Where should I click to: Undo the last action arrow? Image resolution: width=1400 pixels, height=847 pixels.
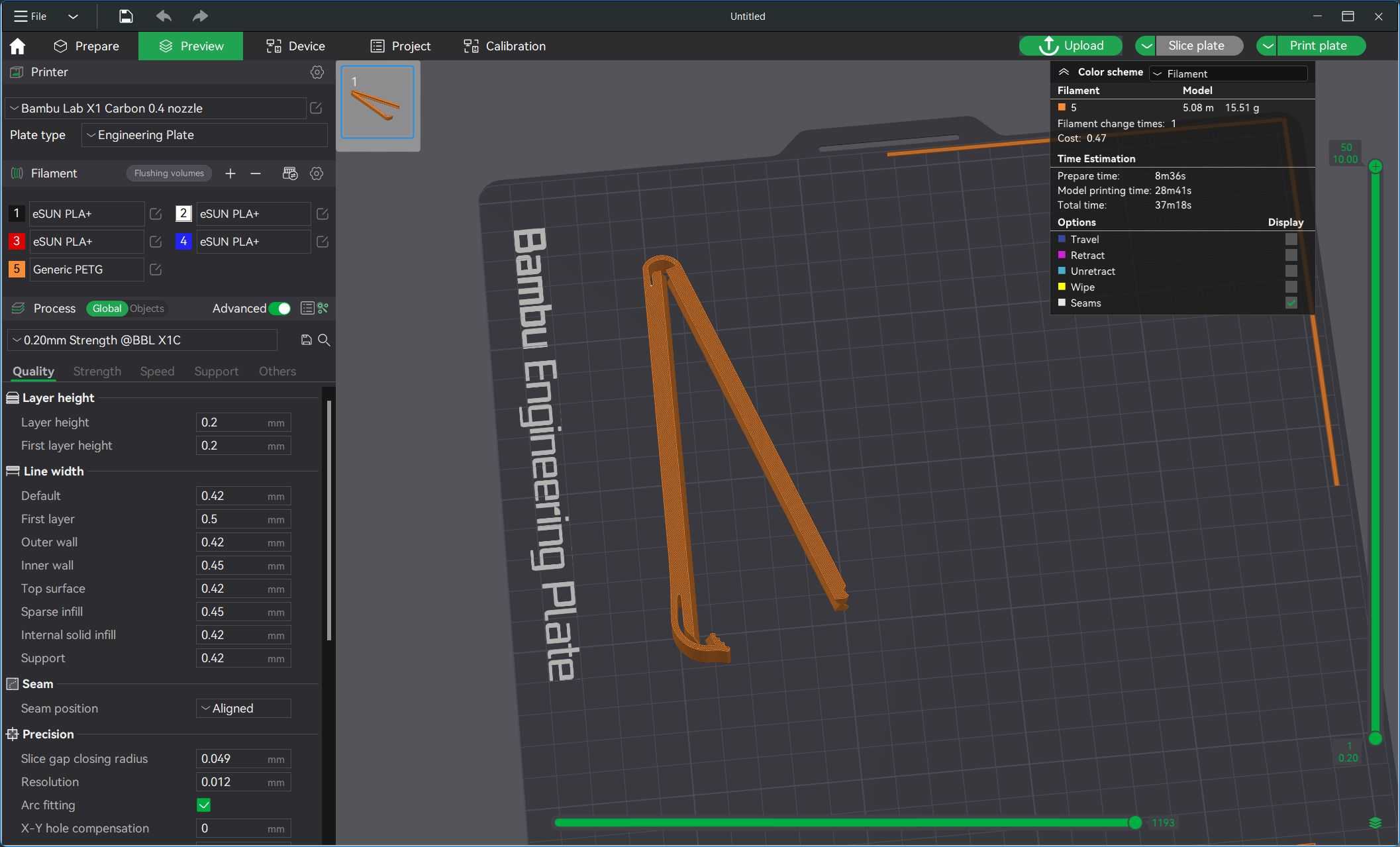click(163, 16)
